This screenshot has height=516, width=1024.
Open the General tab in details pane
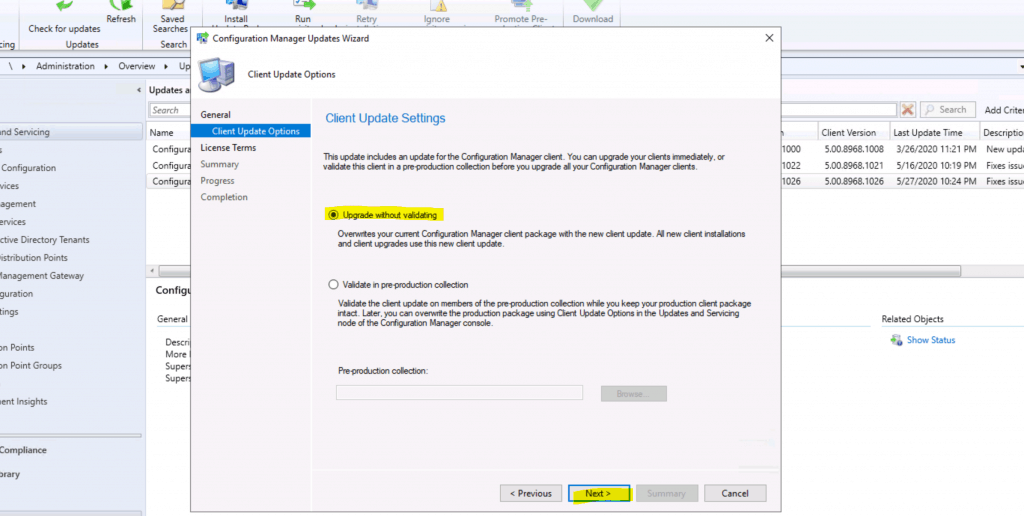click(172, 319)
